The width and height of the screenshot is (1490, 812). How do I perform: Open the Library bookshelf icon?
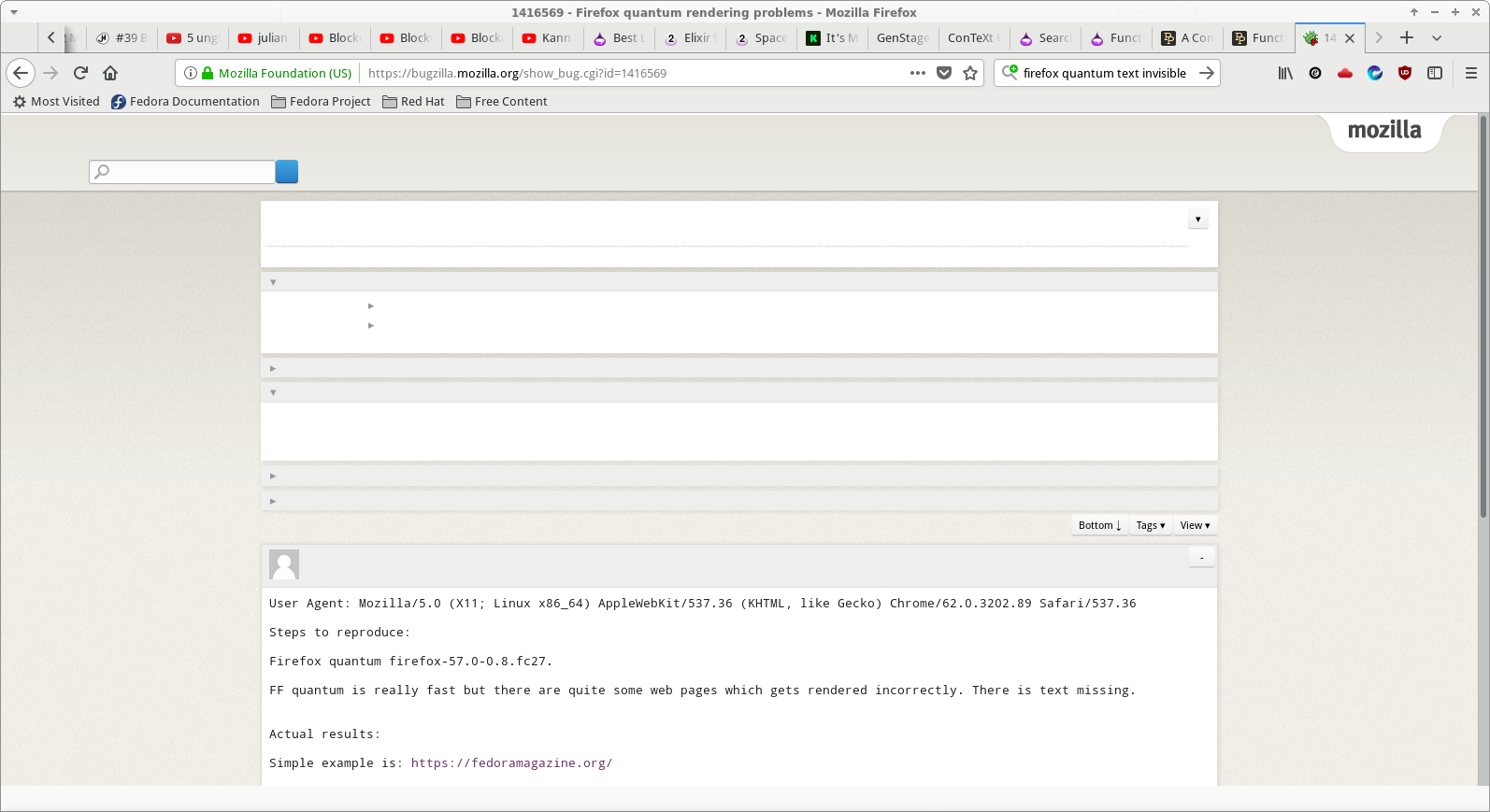click(x=1285, y=73)
